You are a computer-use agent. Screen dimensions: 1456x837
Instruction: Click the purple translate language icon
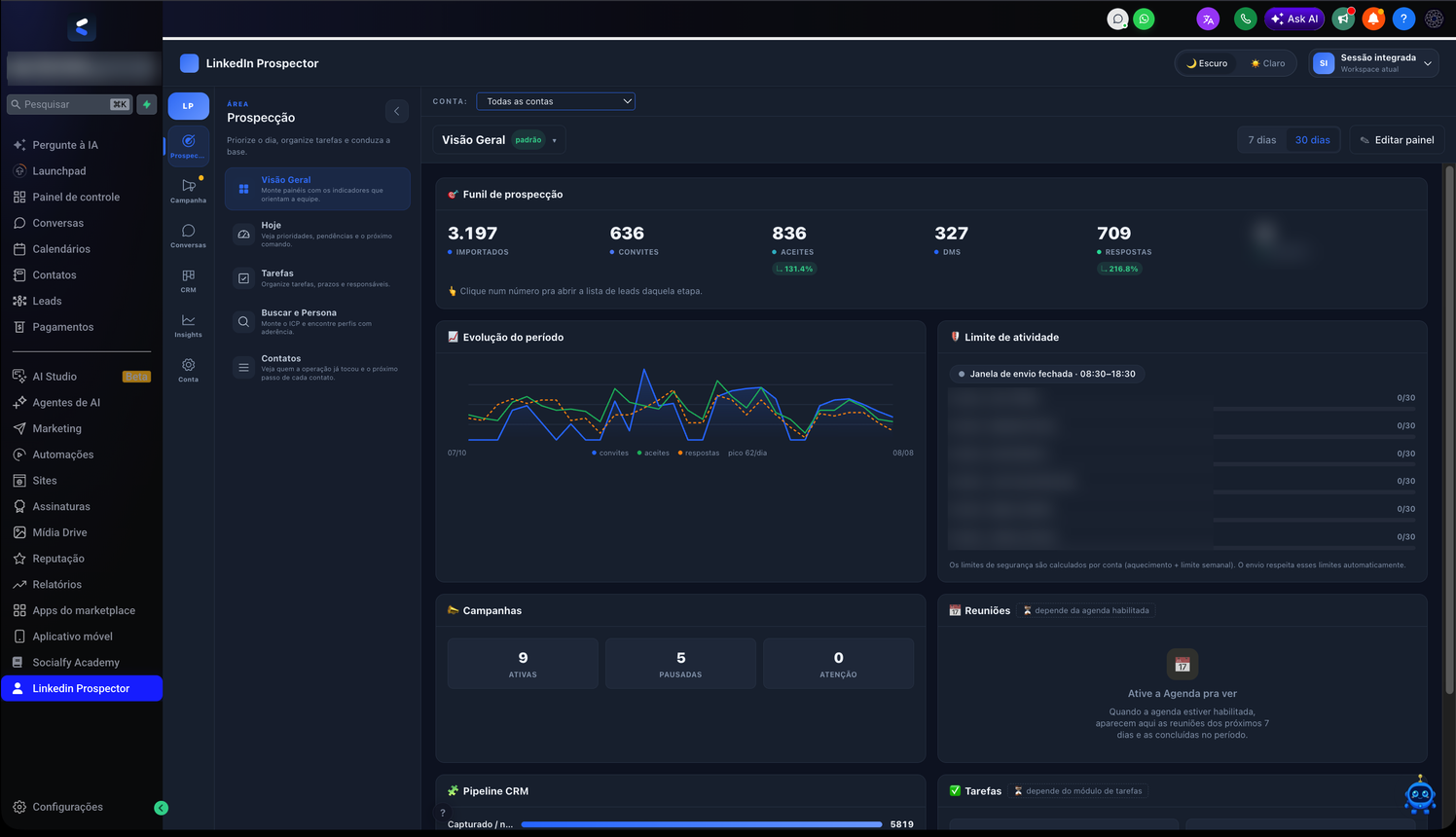(1208, 18)
